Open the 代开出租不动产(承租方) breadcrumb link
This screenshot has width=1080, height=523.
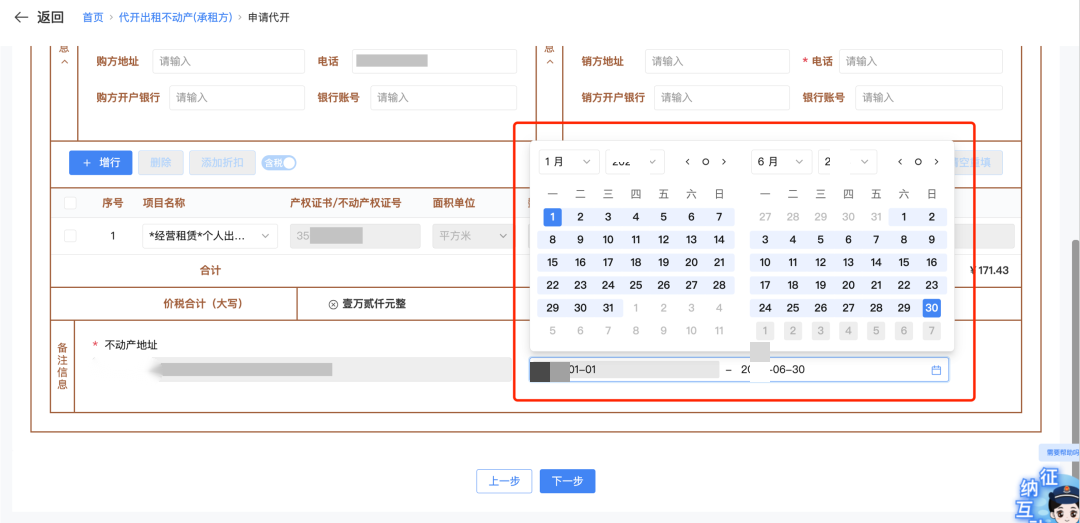pyautogui.click(x=175, y=17)
